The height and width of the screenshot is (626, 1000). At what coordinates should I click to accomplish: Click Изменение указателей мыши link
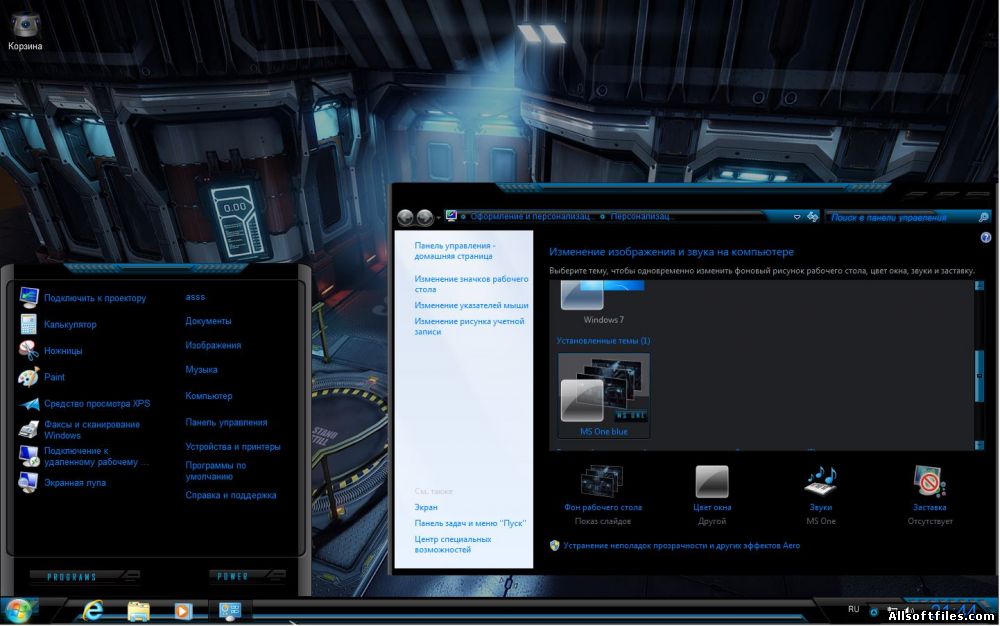click(x=471, y=305)
